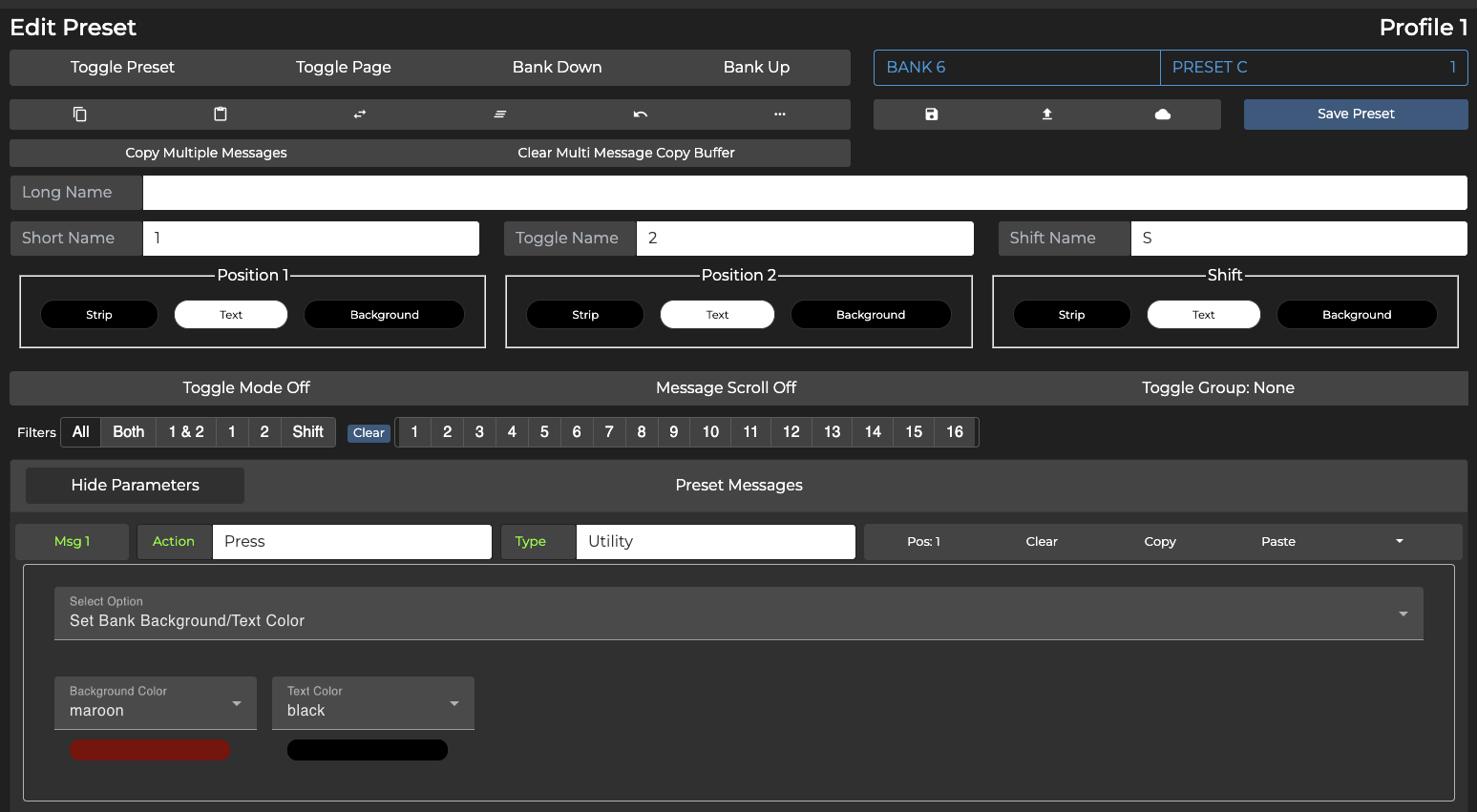Click the Long Name input field
1477x812 pixels.
[x=804, y=193]
